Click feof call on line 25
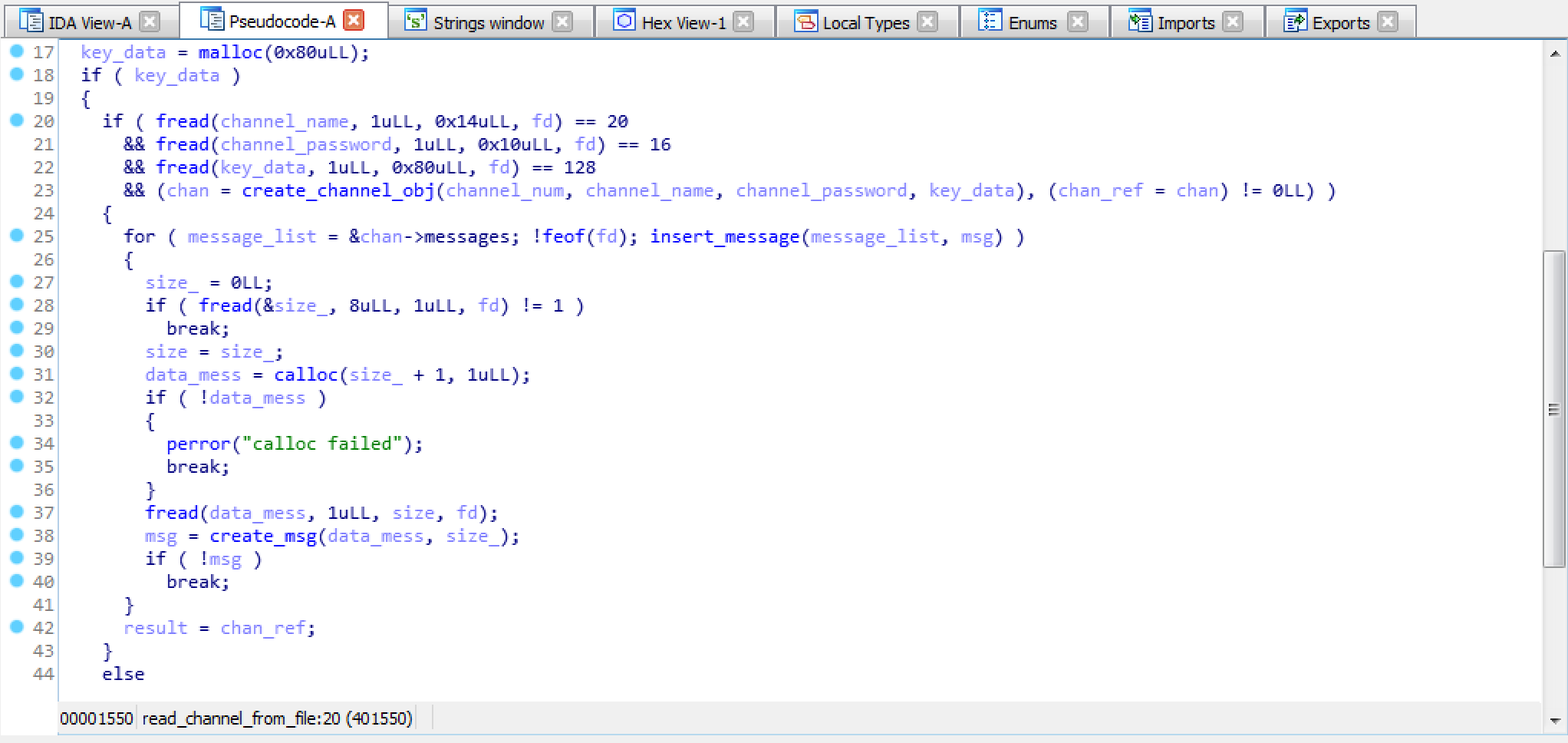1568x743 pixels. pos(564,236)
